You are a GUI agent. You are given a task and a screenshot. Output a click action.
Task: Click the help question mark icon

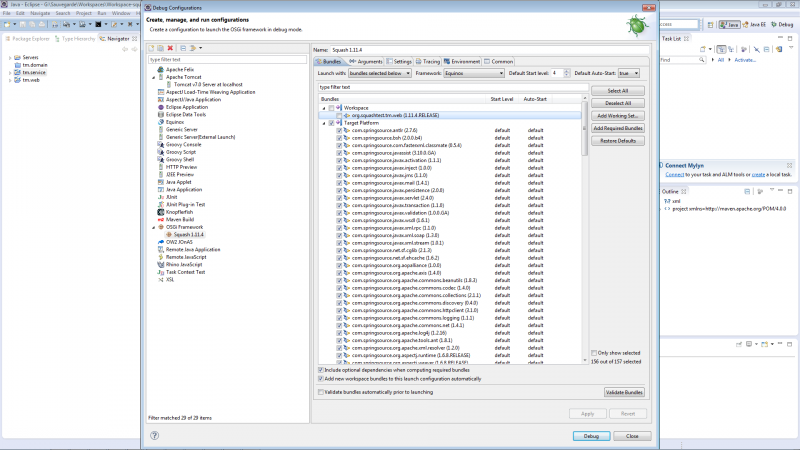coord(155,435)
